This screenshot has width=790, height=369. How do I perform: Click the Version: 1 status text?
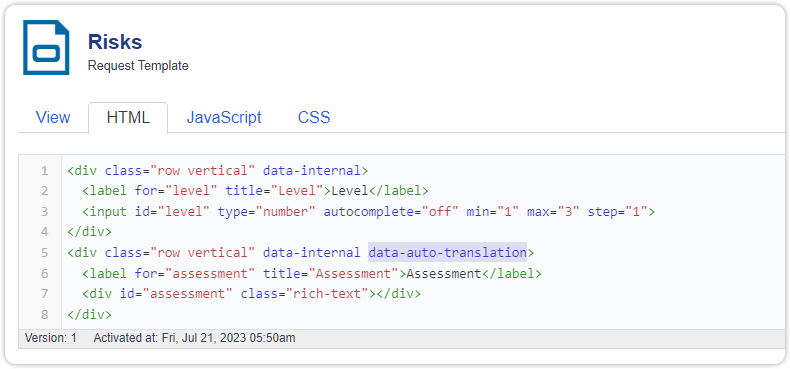point(51,338)
